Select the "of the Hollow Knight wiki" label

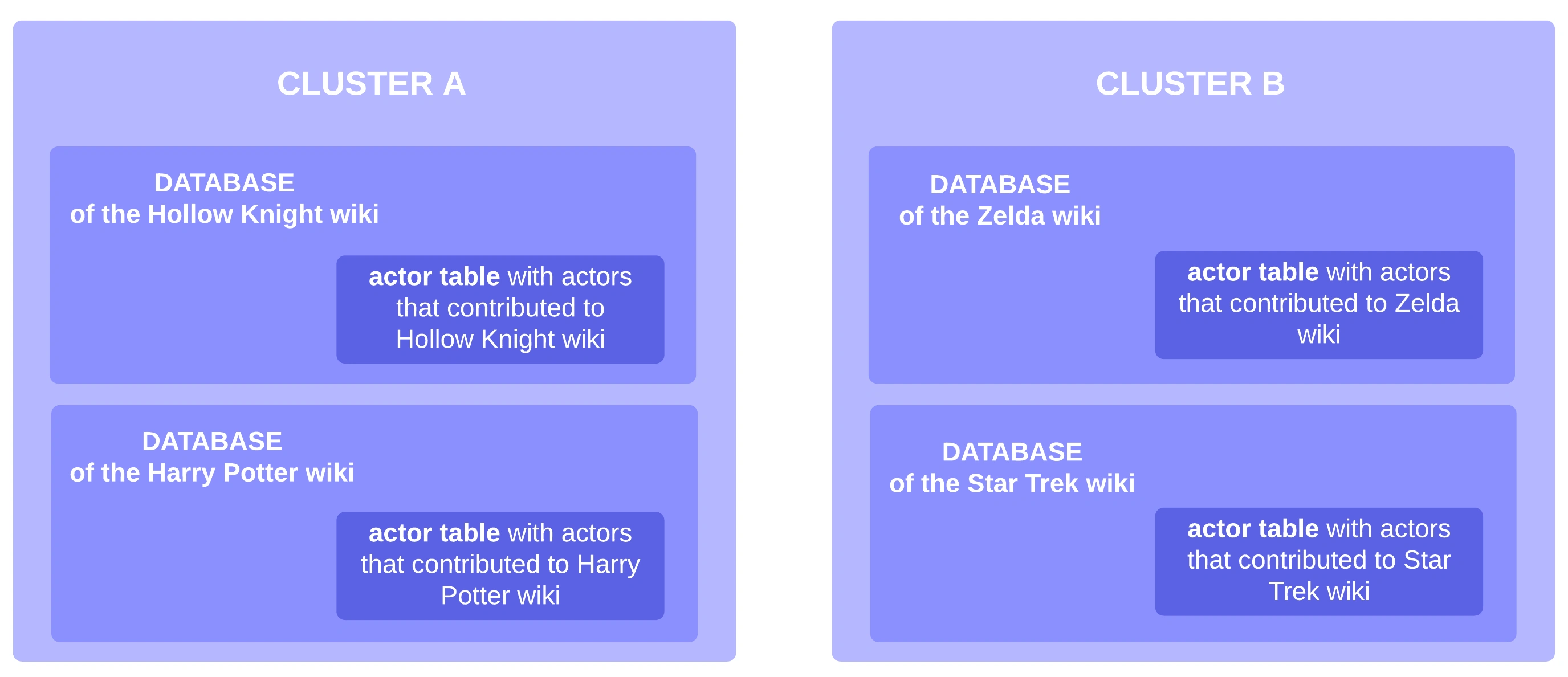224,214
